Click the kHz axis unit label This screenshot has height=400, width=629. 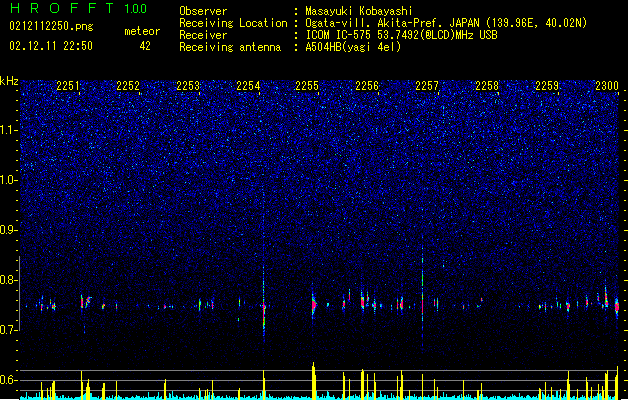point(9,81)
